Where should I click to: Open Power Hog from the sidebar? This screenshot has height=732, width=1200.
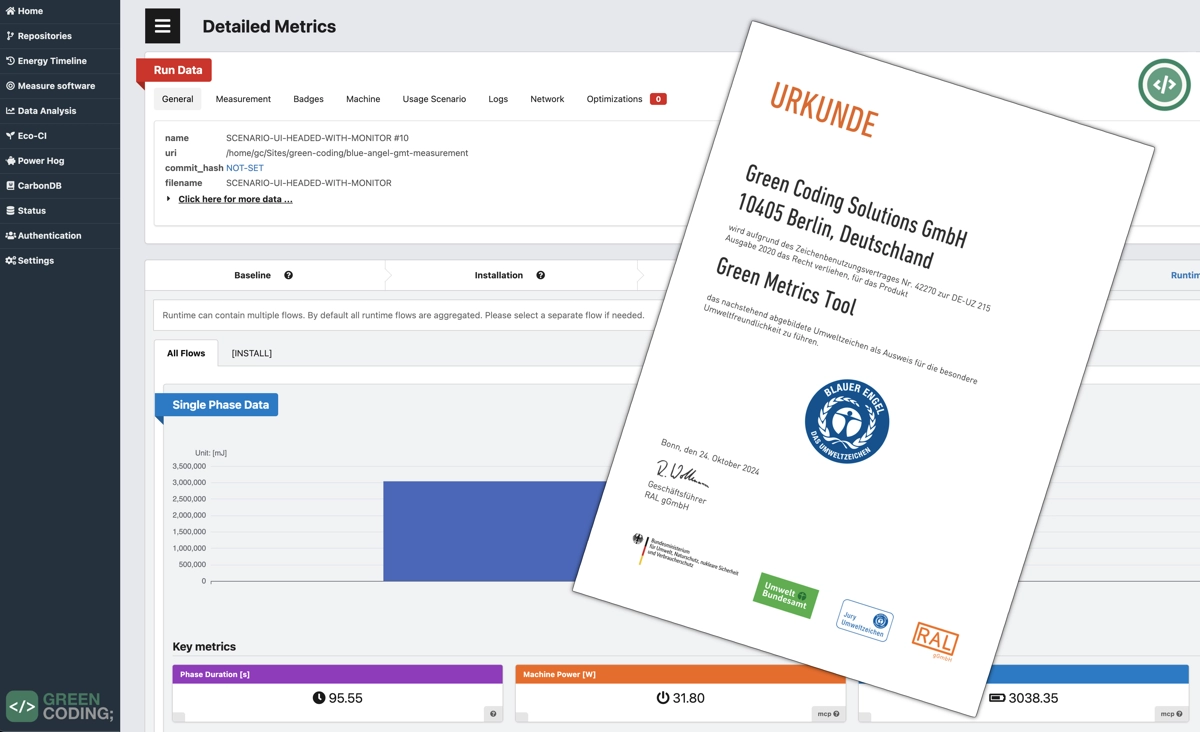tap(35, 161)
